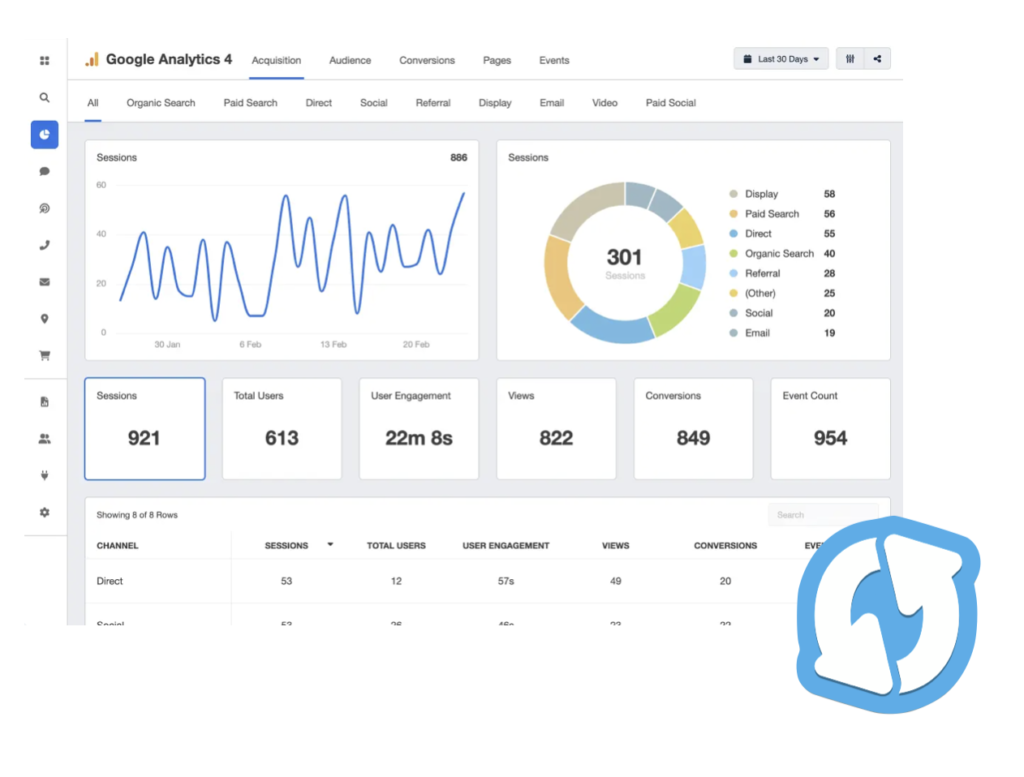Click the Direct row channel cell
The height and width of the screenshot is (777, 1024).
click(x=110, y=580)
